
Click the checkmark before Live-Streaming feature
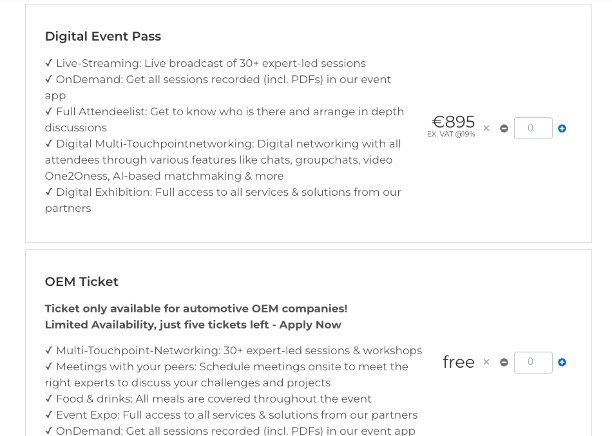(x=49, y=63)
